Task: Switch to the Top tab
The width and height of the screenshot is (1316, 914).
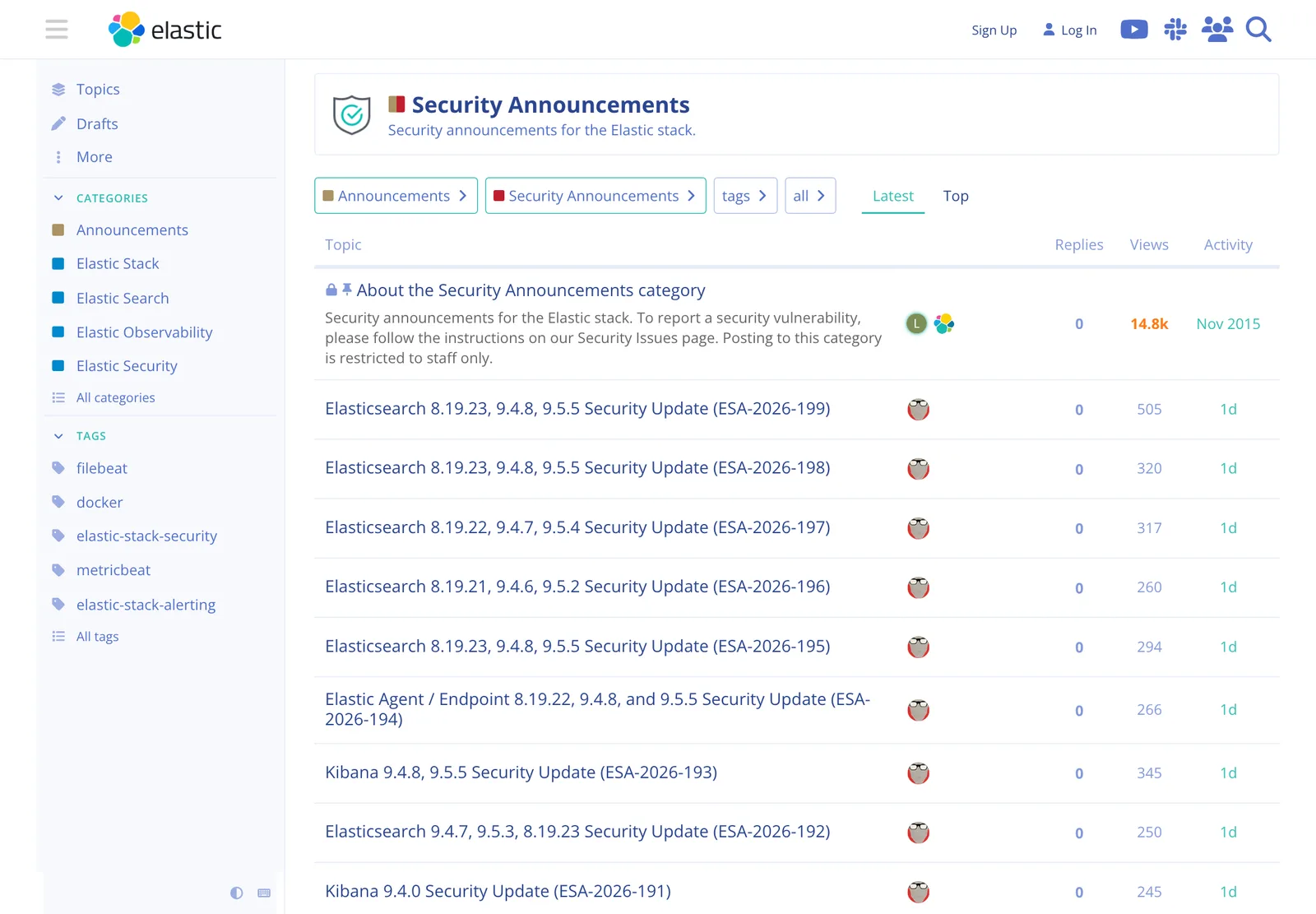Action: pos(956,196)
